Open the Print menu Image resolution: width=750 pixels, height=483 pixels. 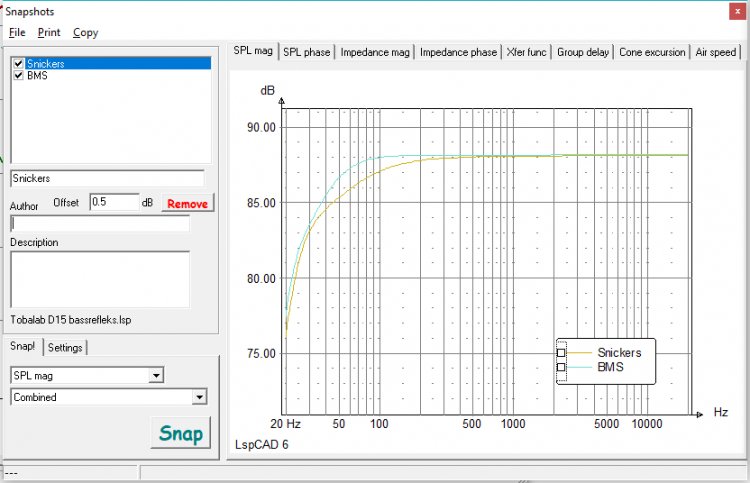(x=49, y=32)
